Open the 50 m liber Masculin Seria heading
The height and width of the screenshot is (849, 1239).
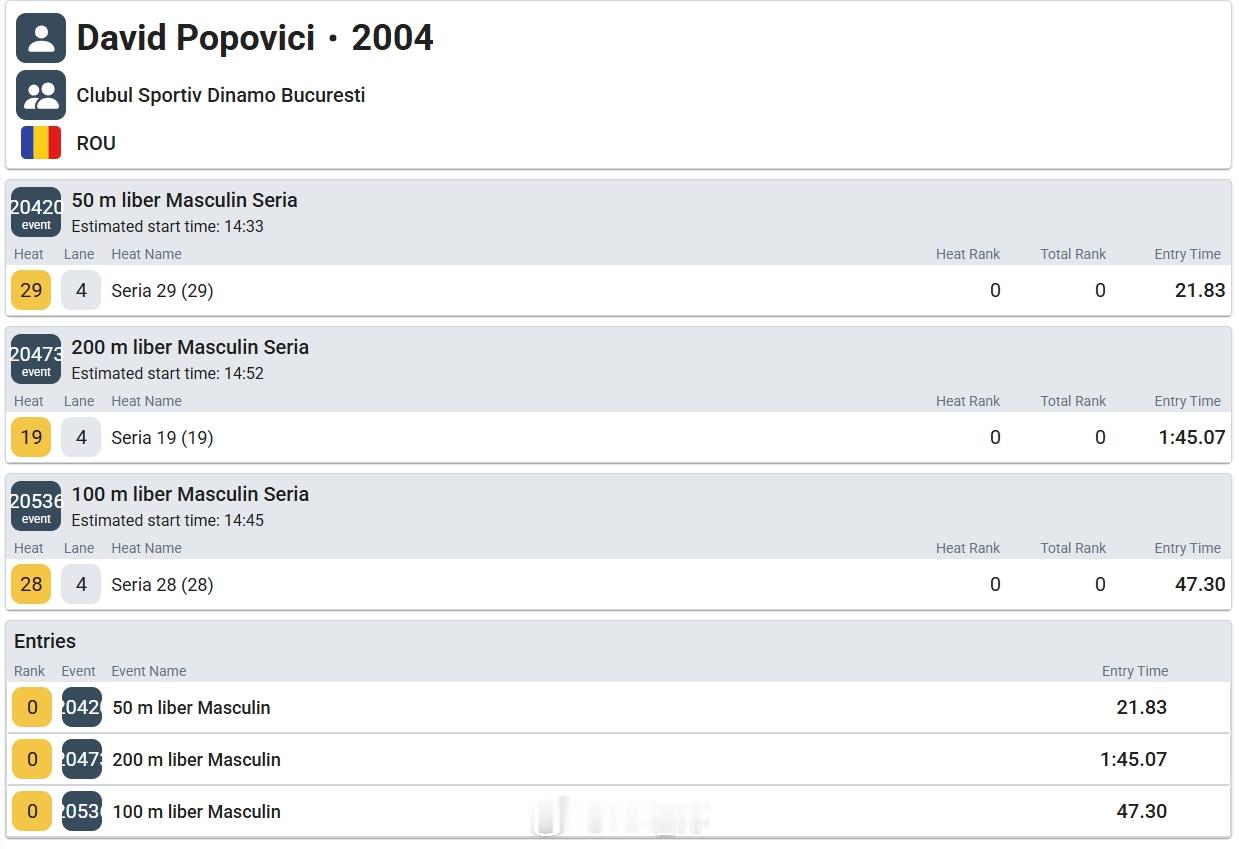pos(184,200)
